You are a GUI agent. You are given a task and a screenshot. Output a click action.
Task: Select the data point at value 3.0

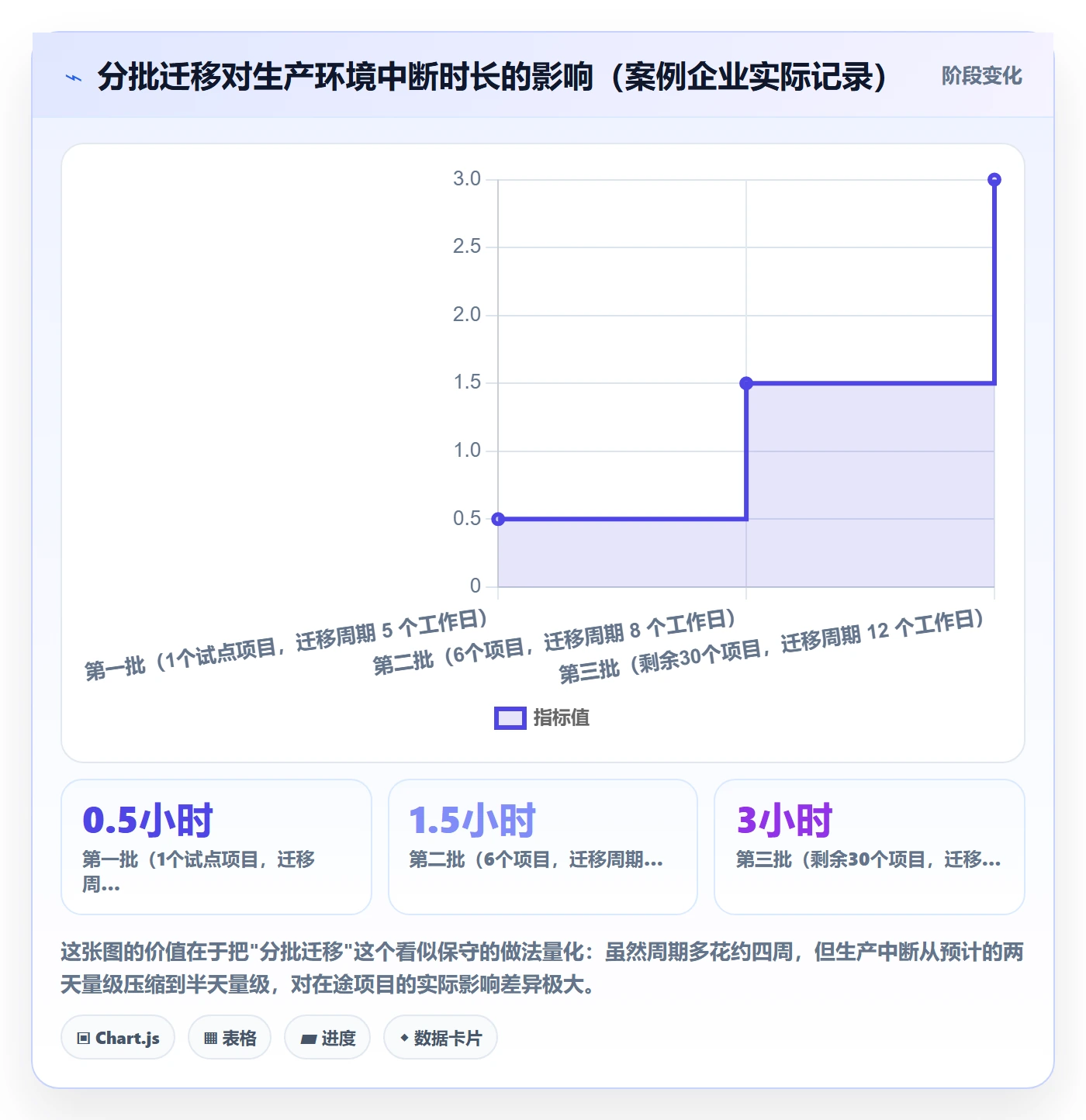tap(994, 180)
